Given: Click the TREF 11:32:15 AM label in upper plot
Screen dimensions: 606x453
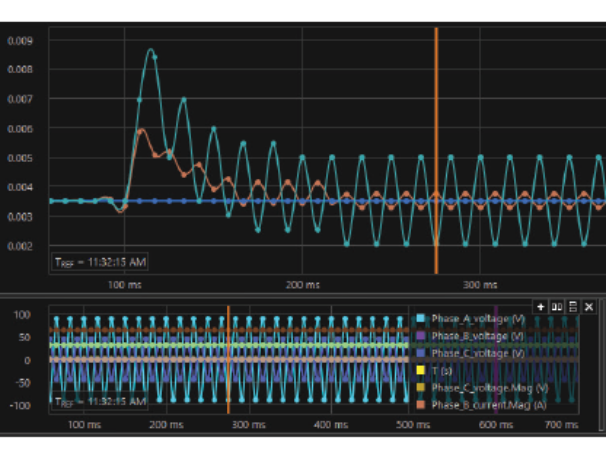Looking at the screenshot, I should (x=100, y=262).
